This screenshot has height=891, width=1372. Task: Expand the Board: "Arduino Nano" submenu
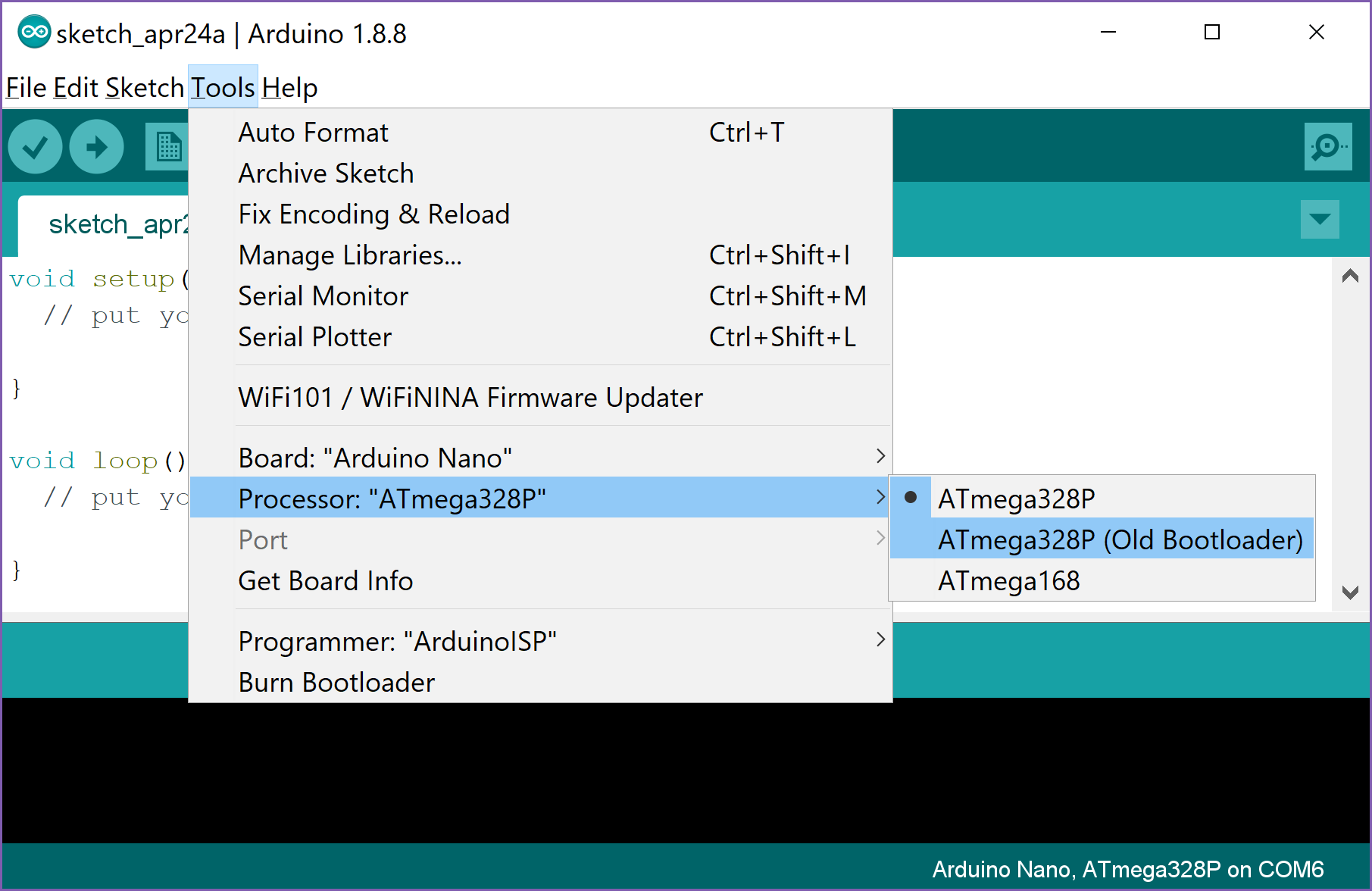(540, 458)
